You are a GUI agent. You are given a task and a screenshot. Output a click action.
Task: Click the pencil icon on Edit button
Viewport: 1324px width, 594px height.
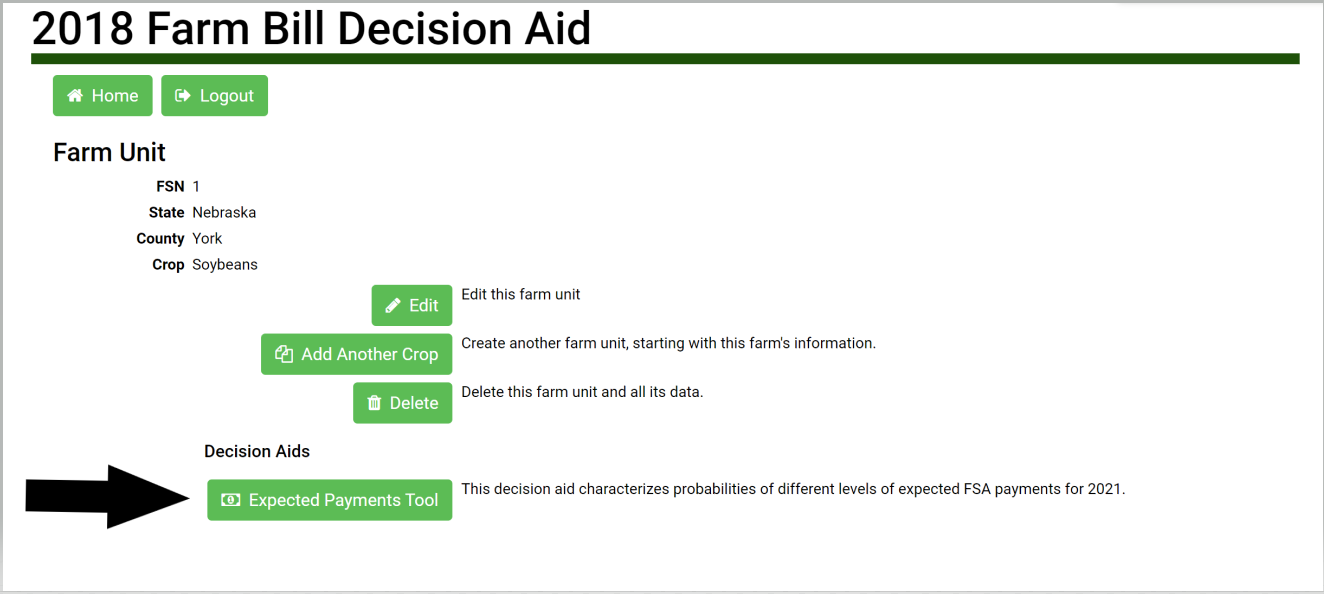pos(394,306)
